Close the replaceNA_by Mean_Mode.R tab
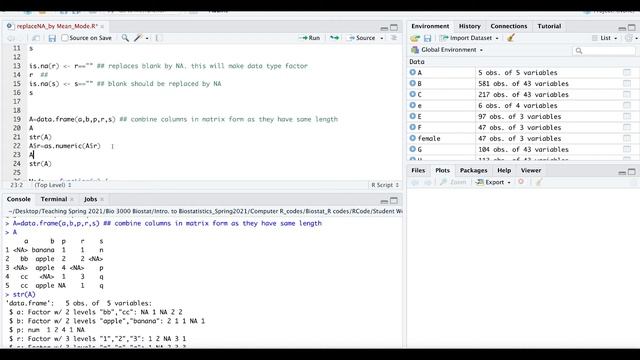Image resolution: width=640 pixels, height=360 pixels. 102,27
